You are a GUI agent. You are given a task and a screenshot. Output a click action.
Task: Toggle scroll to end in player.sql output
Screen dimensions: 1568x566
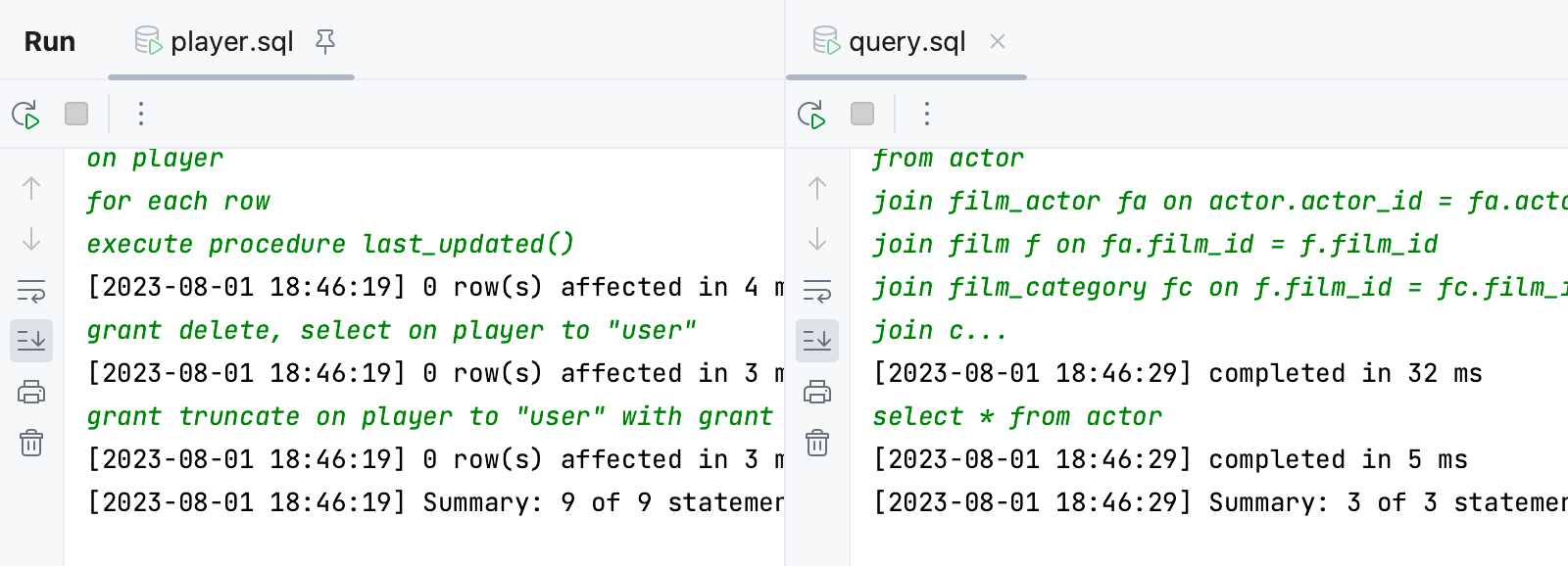point(31,341)
